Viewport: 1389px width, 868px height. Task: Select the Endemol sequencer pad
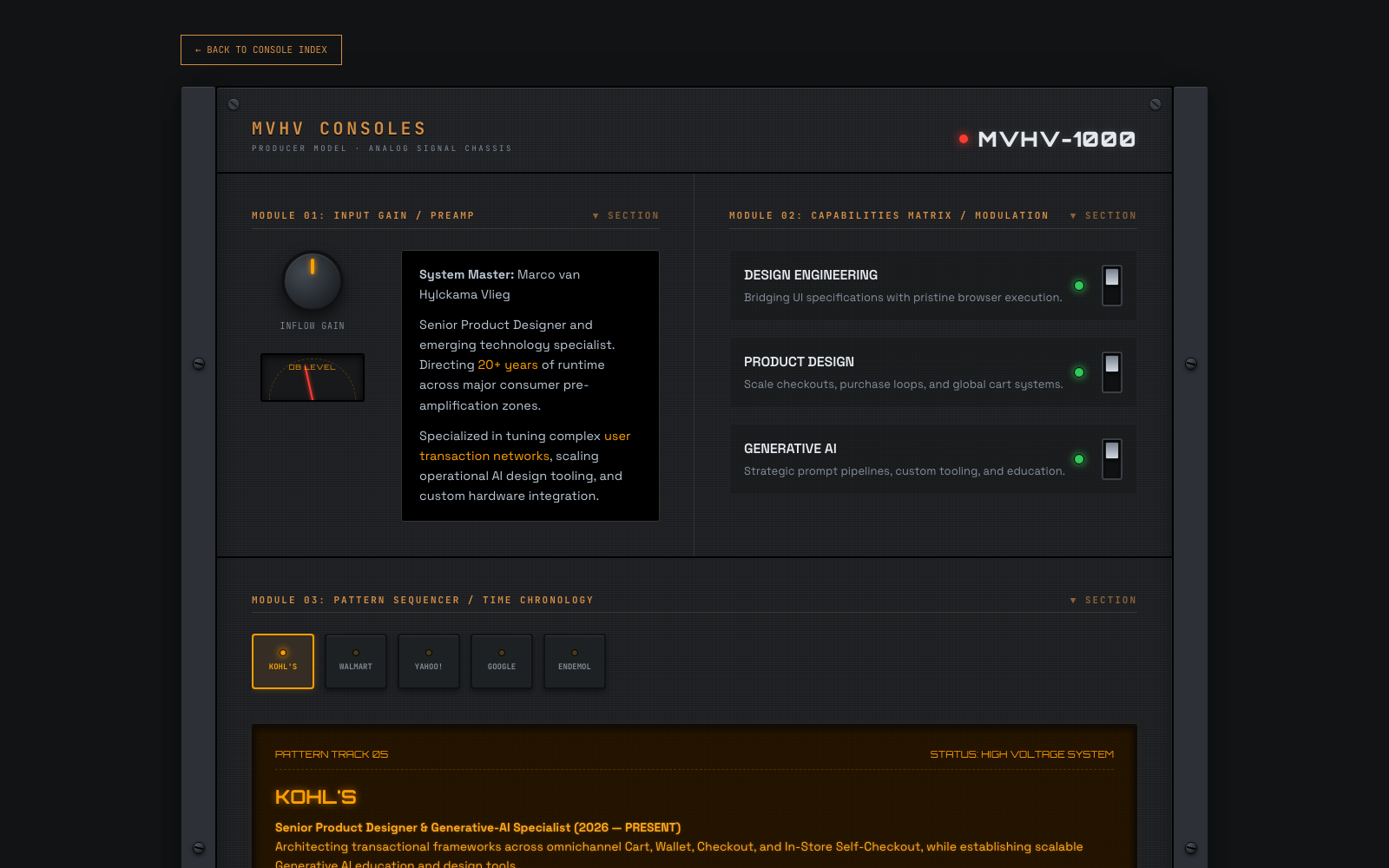pos(575,661)
